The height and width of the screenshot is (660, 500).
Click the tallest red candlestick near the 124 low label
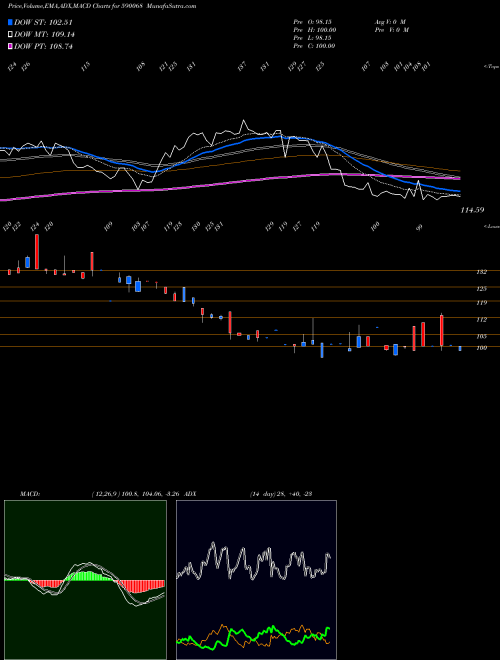[37, 252]
